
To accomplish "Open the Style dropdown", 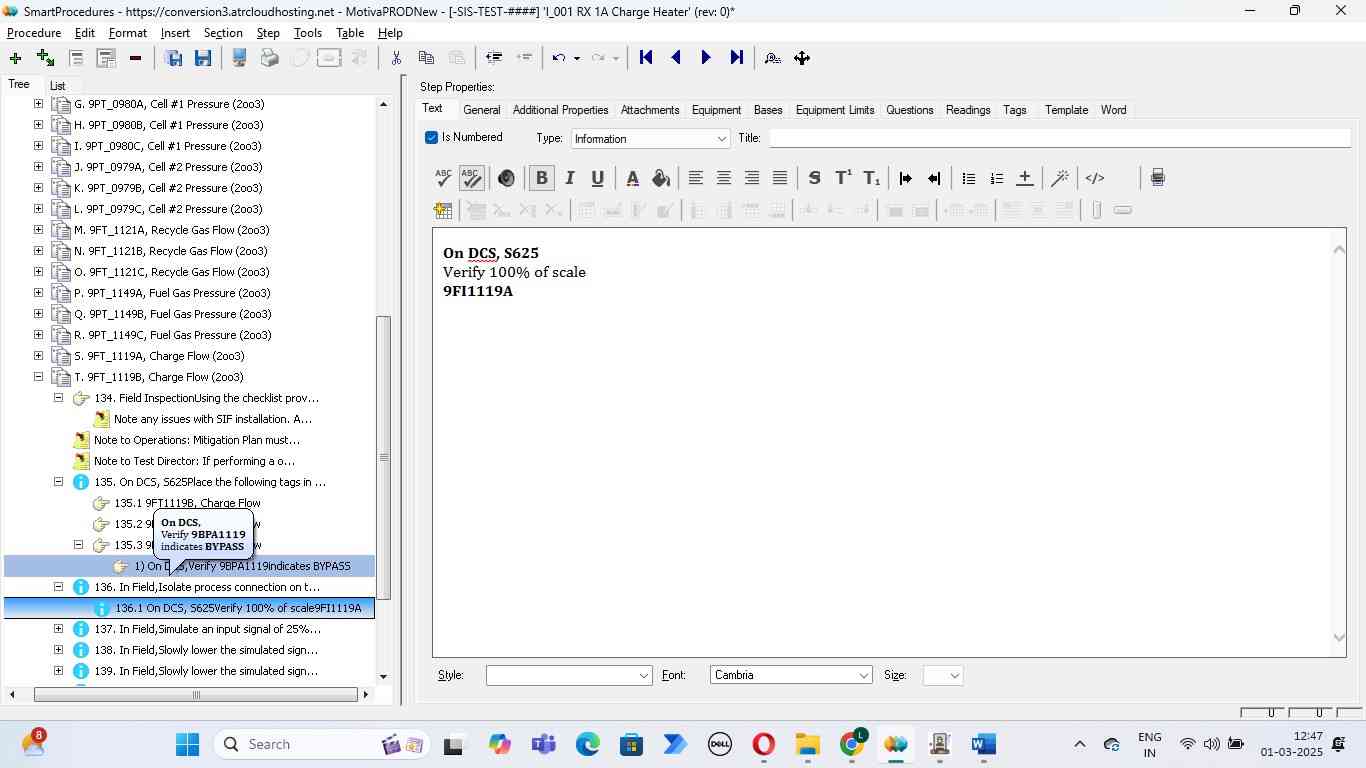I will click(643, 676).
